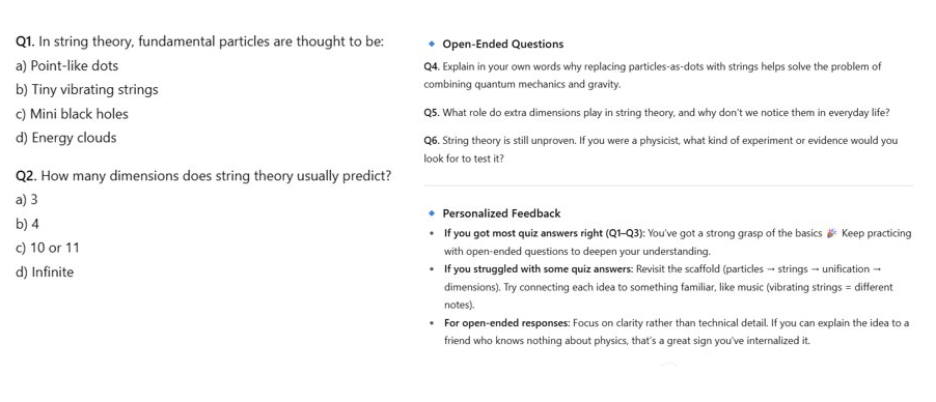Screen dimensions: 936x402
Task: Click the Q6 string theory unproven question
Action: coord(660,141)
